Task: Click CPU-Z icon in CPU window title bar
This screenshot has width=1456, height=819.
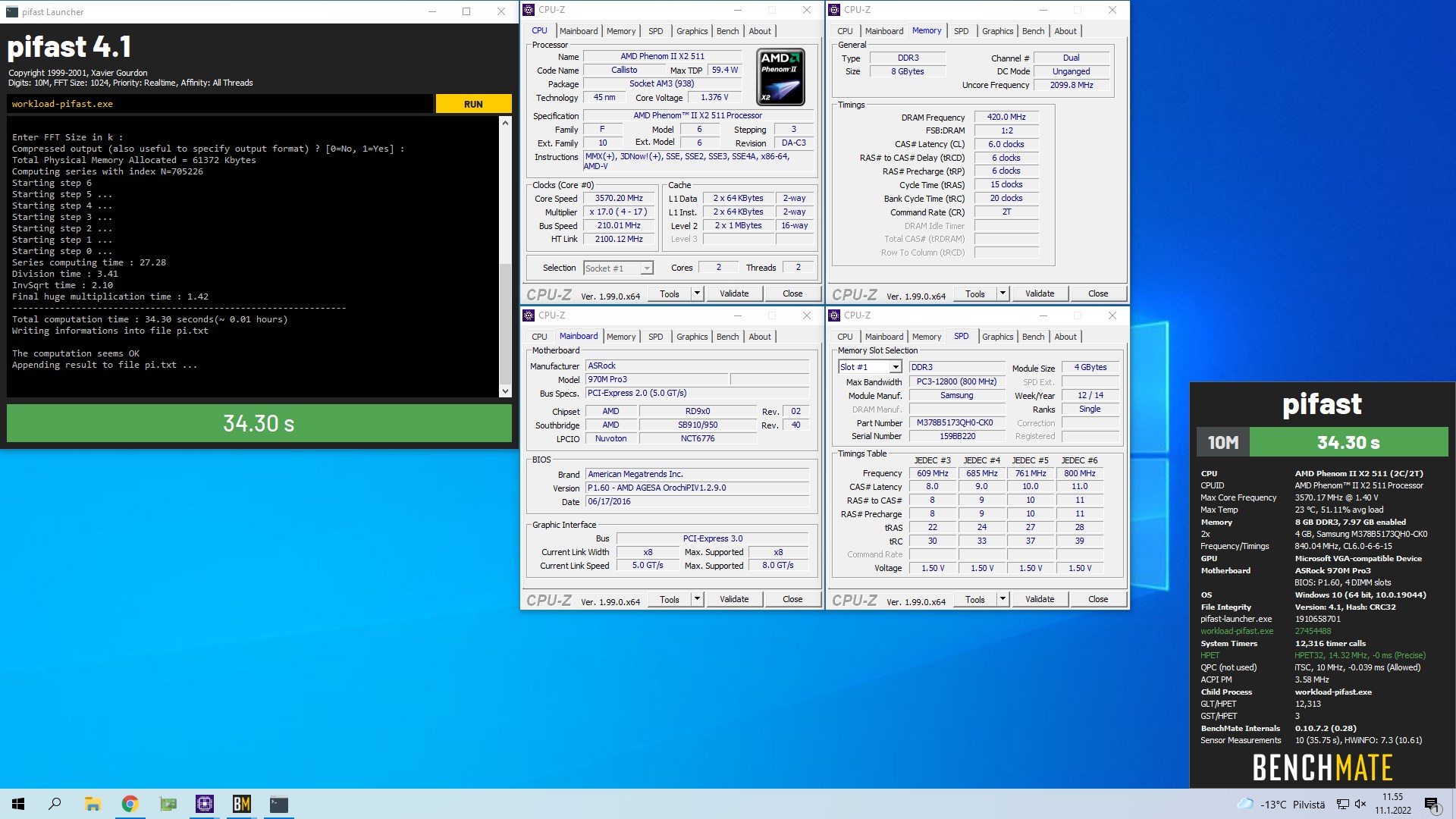Action: coord(529,10)
